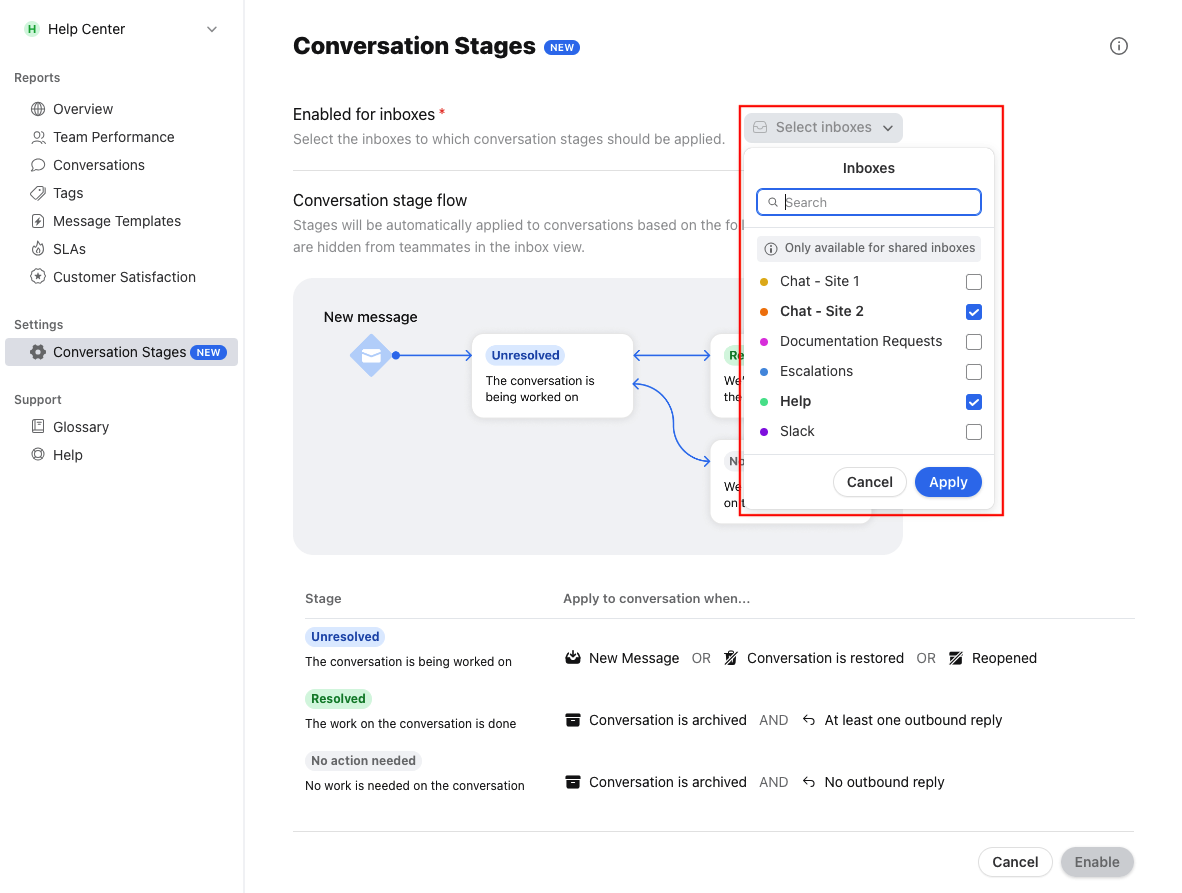
Task: Expand the Slack inbox checkbox option
Action: 973,432
